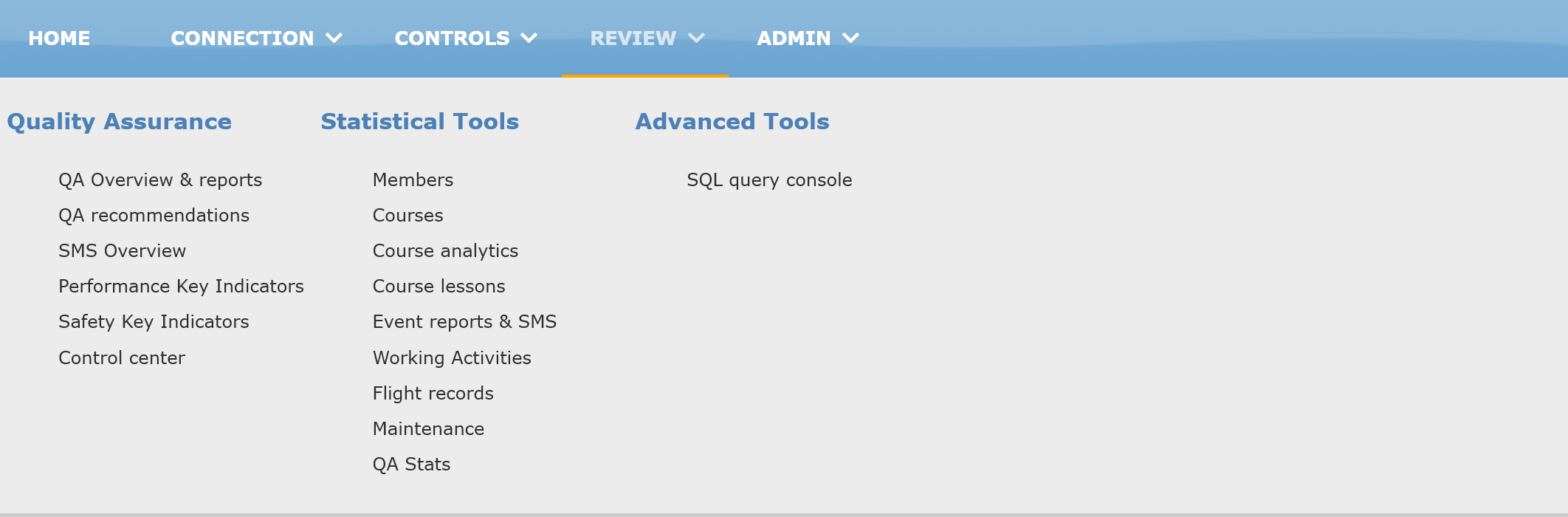The image size is (1568, 517).
Task: Open Flight records
Action: [x=433, y=394]
